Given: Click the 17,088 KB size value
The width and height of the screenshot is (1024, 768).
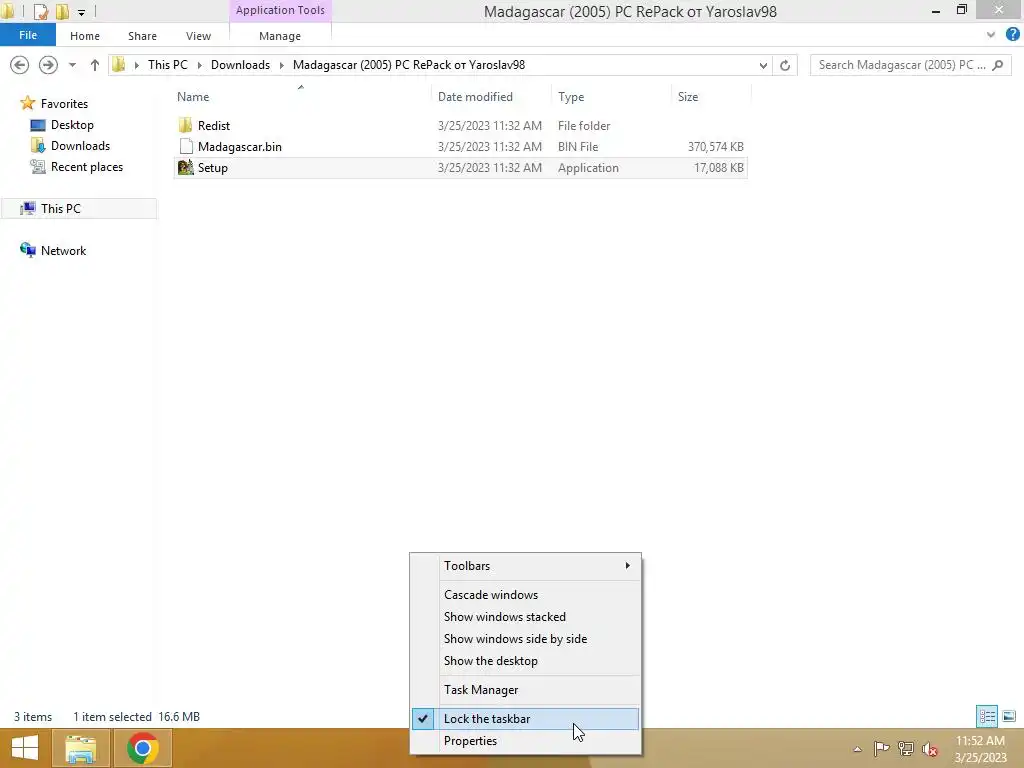Looking at the screenshot, I should 718,167.
